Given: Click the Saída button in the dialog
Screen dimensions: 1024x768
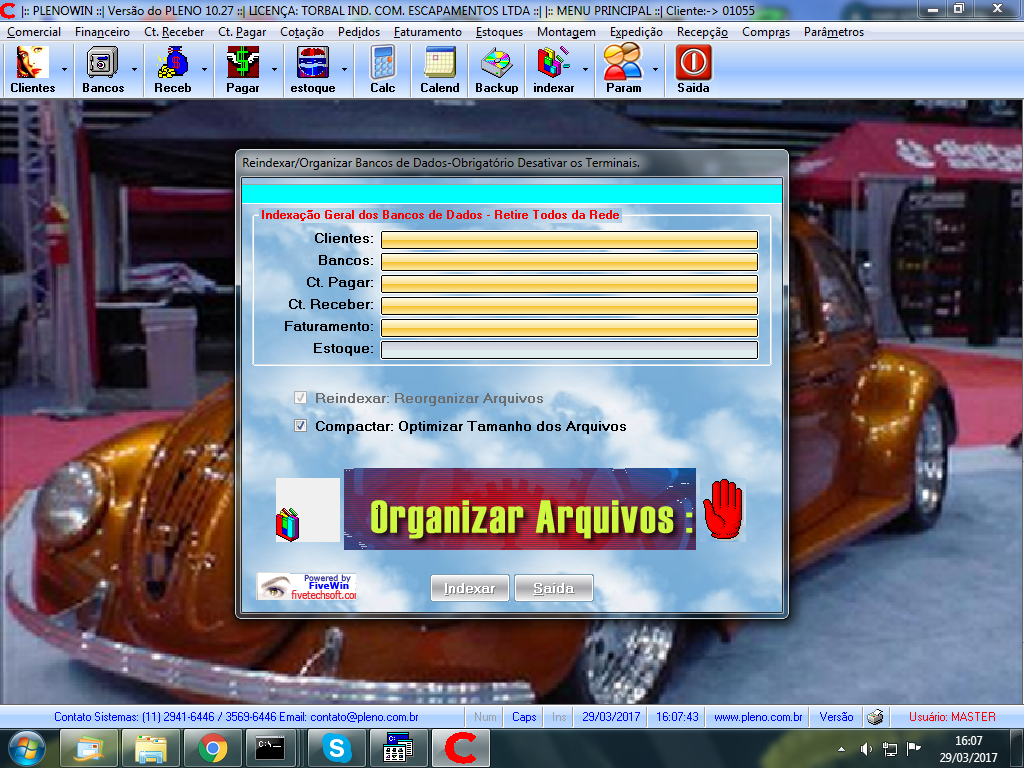Looking at the screenshot, I should [x=553, y=588].
